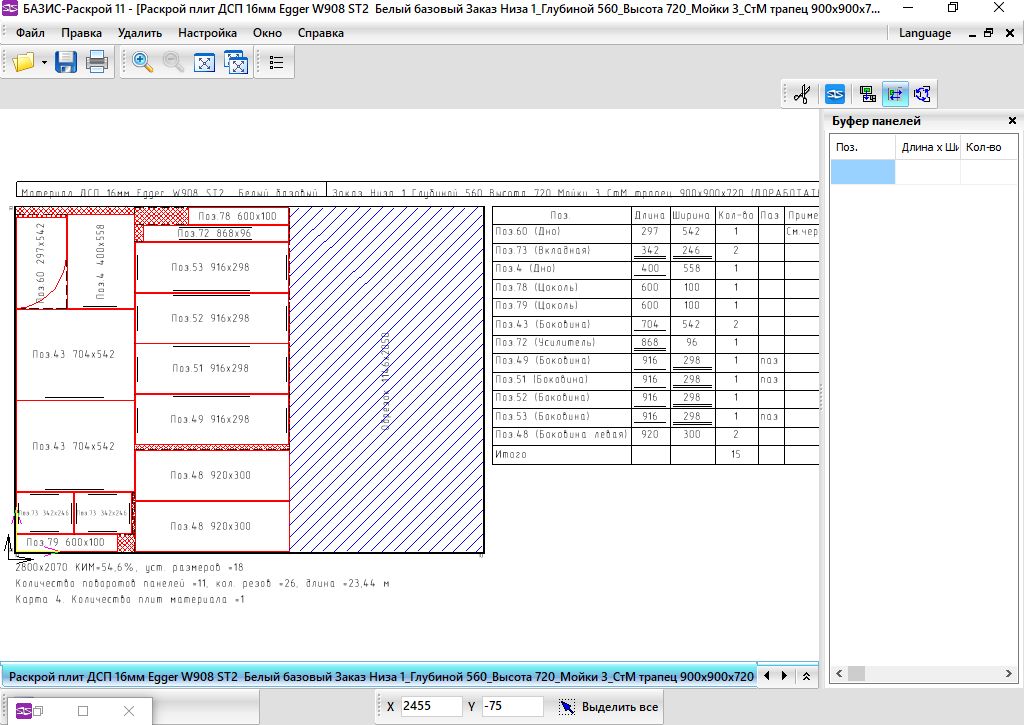This screenshot has width=1024, height=725.
Task: Select panel Поз.60 297x542 on the sheet
Action: (41, 261)
